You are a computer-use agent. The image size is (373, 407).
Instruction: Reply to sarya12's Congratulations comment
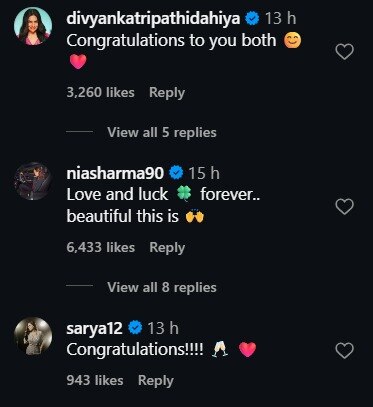(156, 381)
